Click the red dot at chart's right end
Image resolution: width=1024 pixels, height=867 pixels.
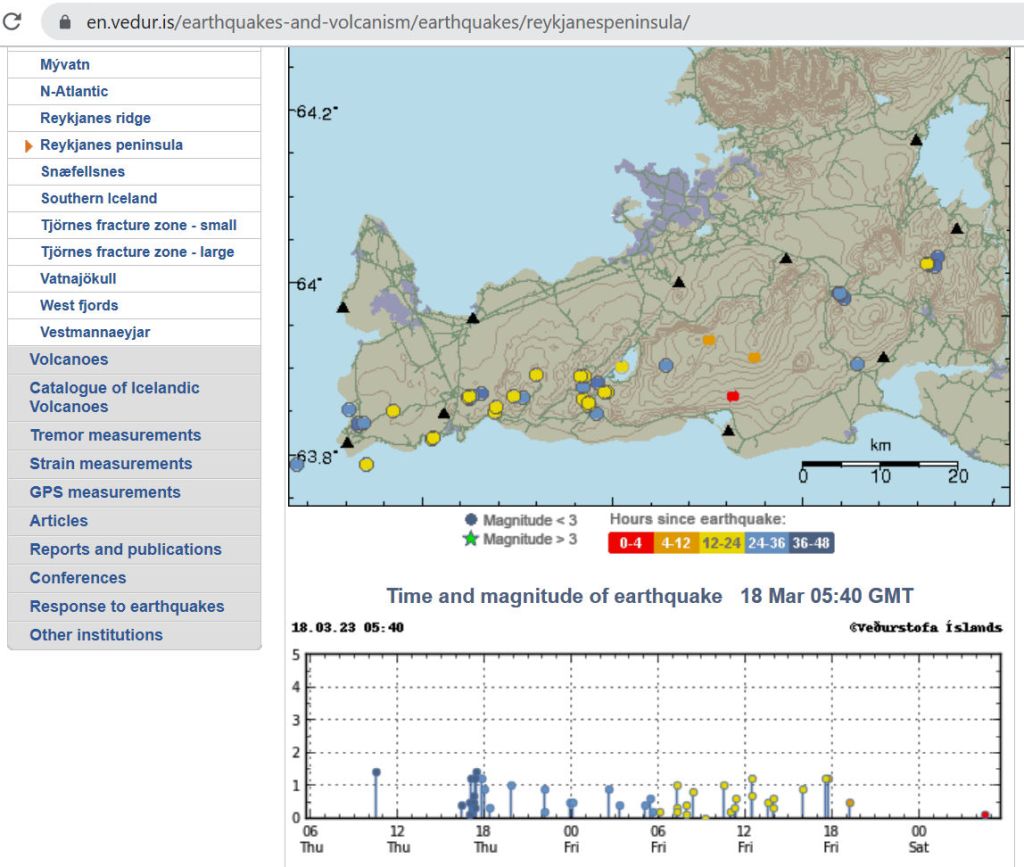pyautogui.click(x=985, y=815)
